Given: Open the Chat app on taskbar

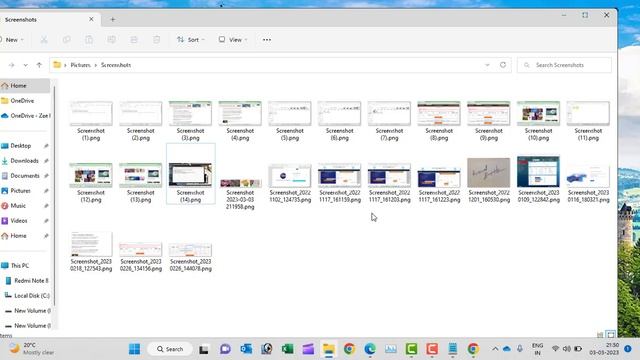Looking at the screenshot, I should click(225, 349).
